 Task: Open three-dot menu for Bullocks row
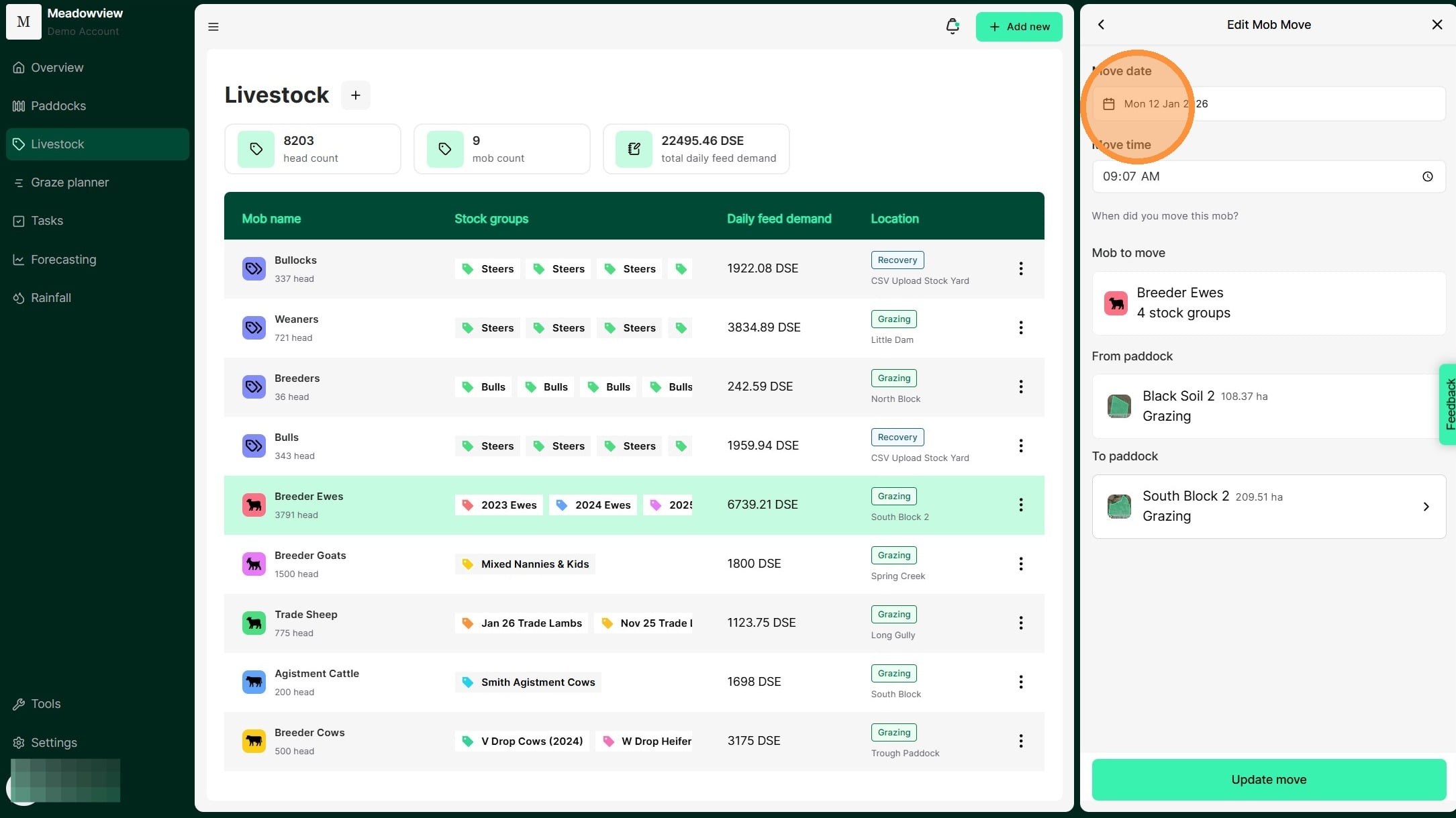pyautogui.click(x=1020, y=268)
